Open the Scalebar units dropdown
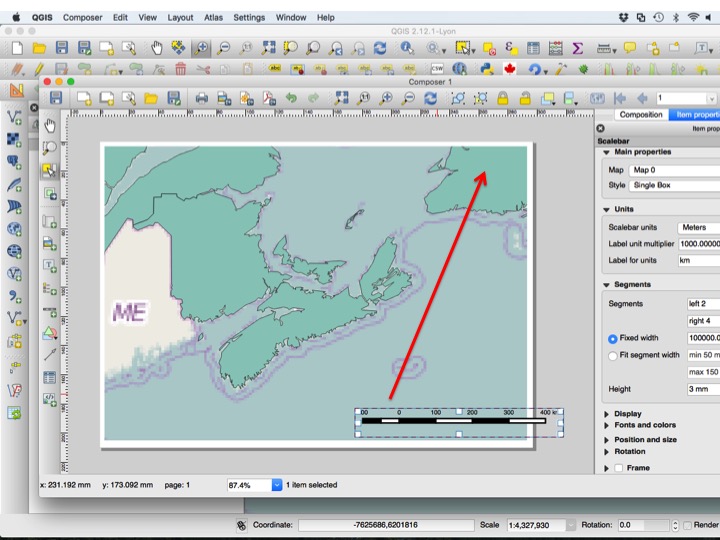The image size is (720, 540). (698, 227)
